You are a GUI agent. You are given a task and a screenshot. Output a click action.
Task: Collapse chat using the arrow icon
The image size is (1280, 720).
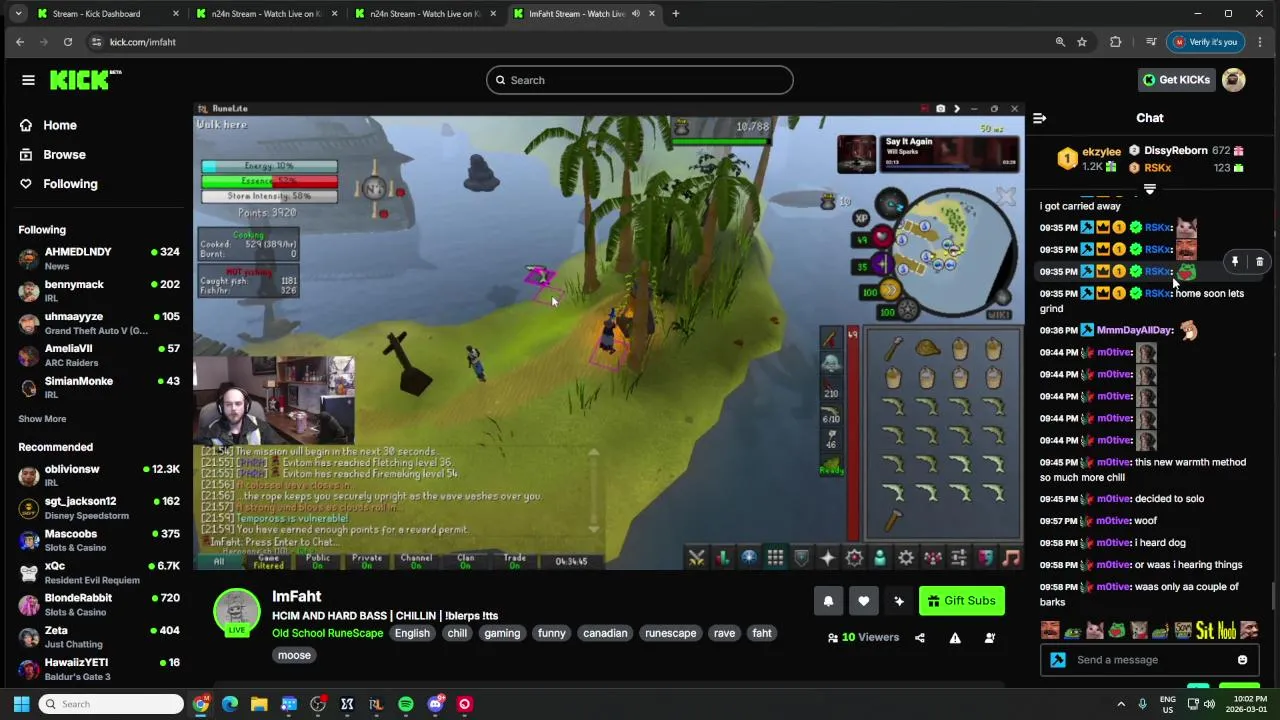[x=1039, y=118]
